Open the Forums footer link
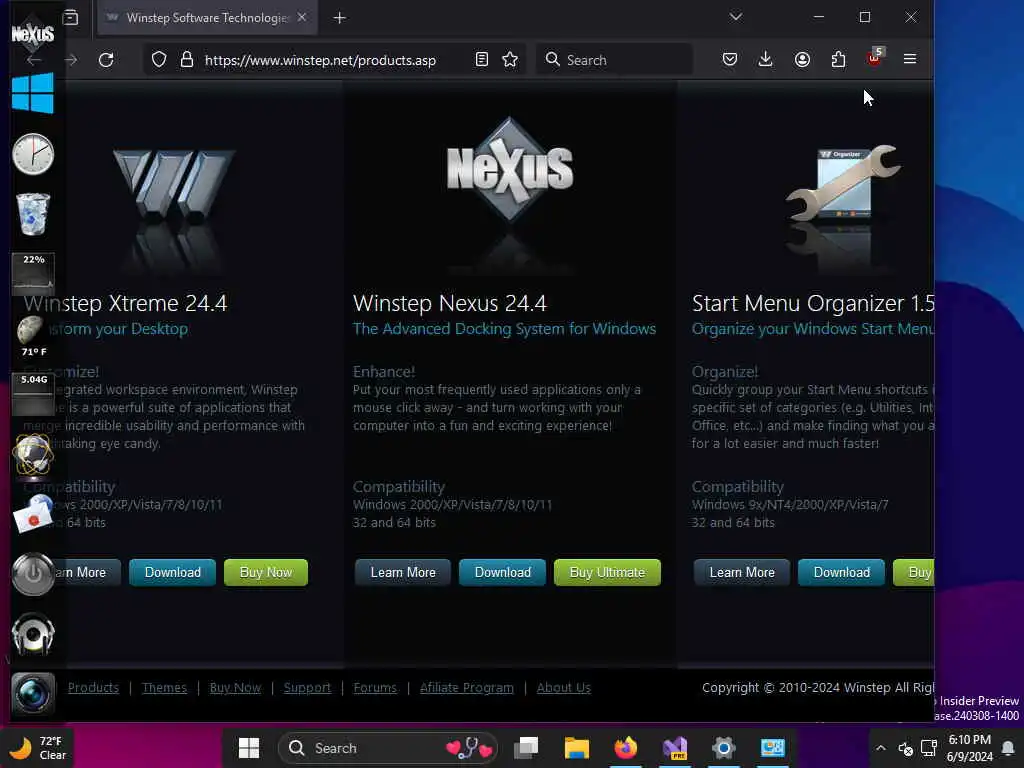This screenshot has height=768, width=1024. (375, 688)
